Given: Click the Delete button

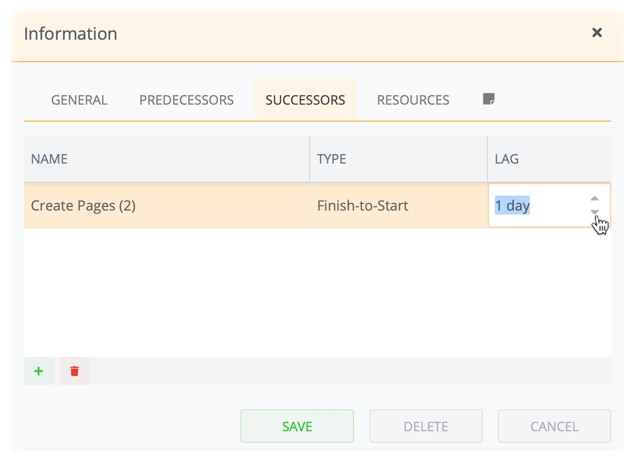Looking at the screenshot, I should point(426,426).
